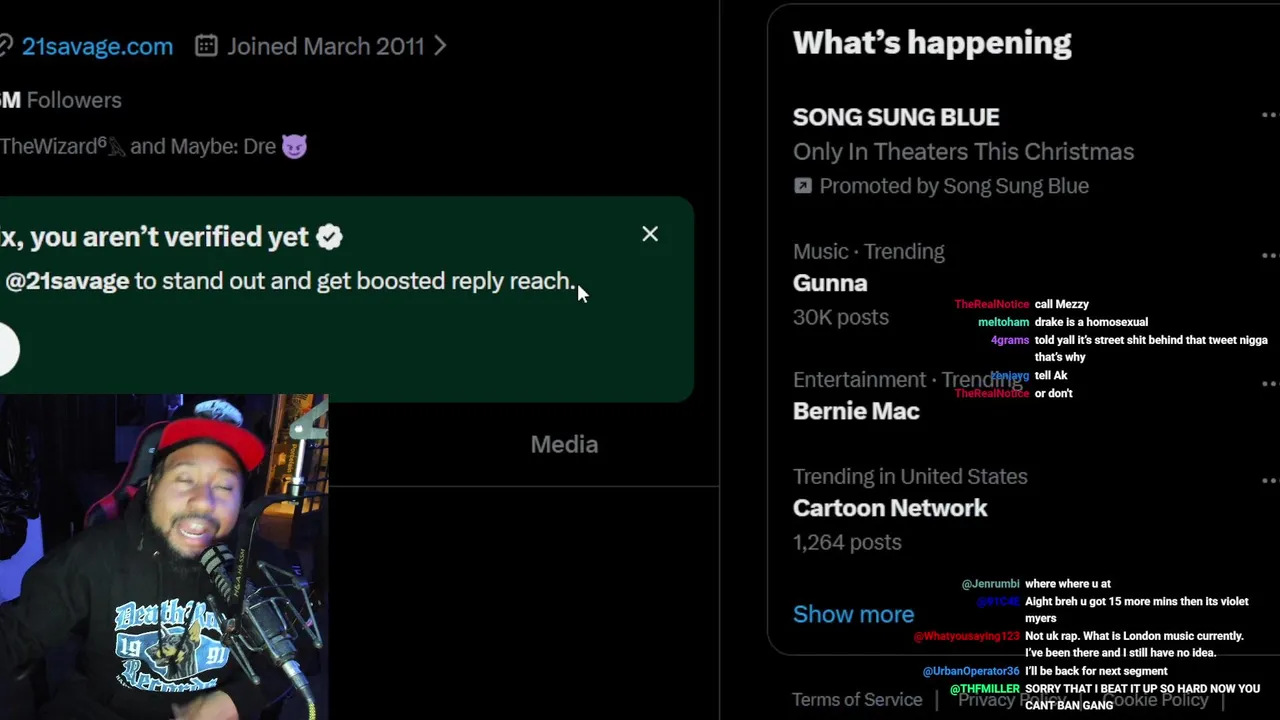Image resolution: width=1280 pixels, height=720 pixels.
Task: Click the verified badge in the banner heading
Action: tap(329, 236)
